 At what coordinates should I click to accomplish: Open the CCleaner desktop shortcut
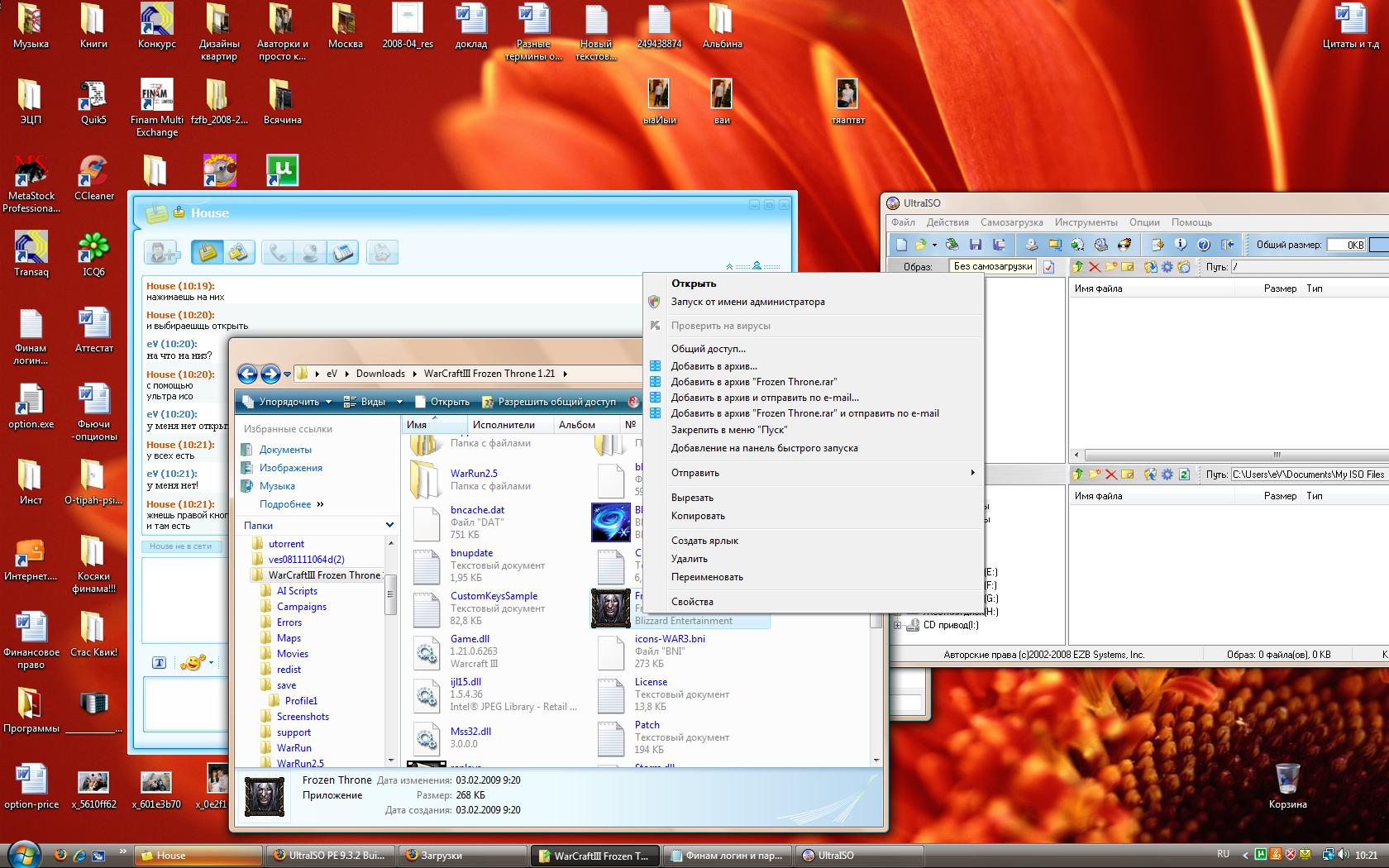tap(93, 178)
